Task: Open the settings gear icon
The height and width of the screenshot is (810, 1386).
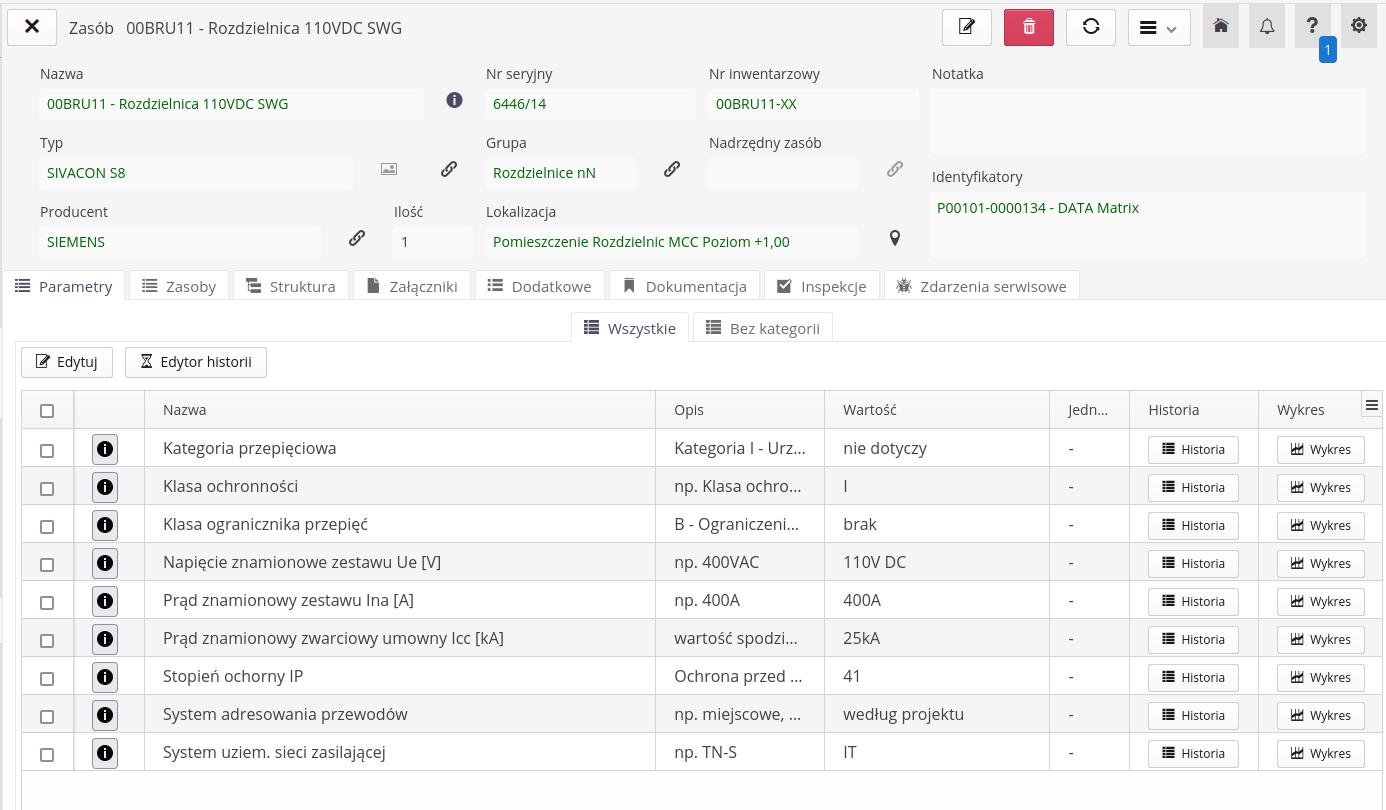Action: [1358, 27]
